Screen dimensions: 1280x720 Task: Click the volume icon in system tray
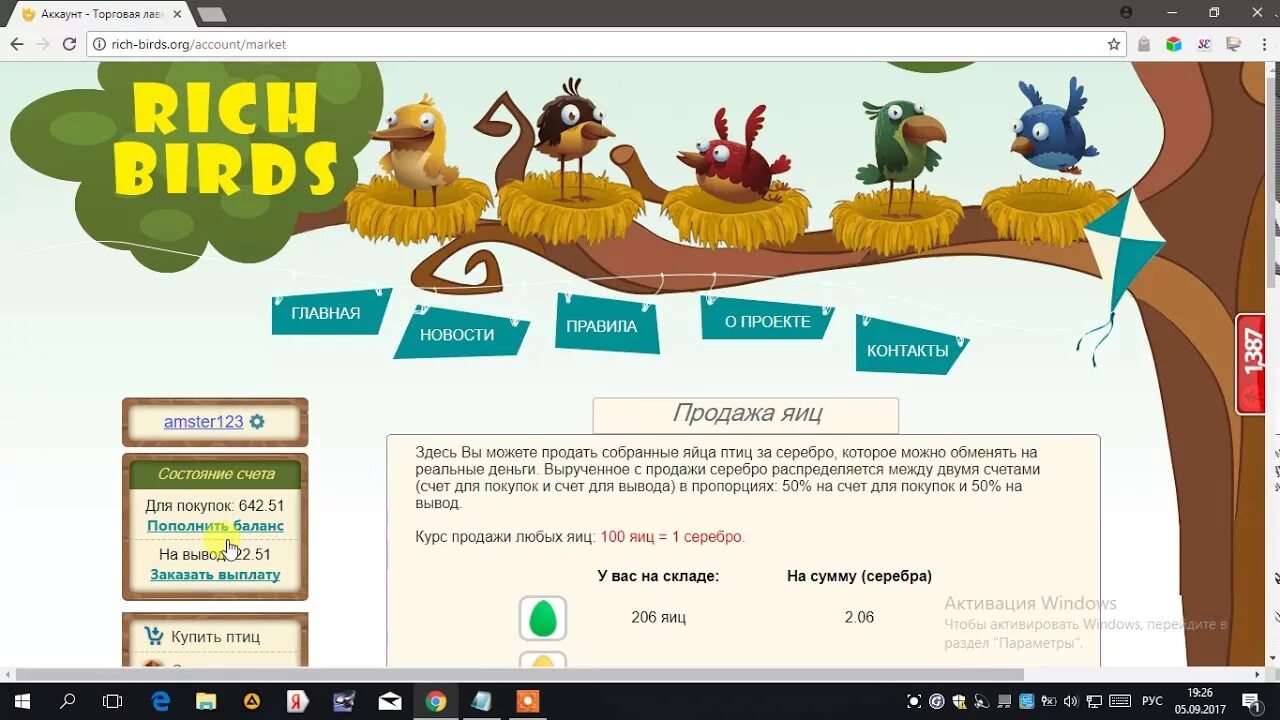(x=1071, y=701)
